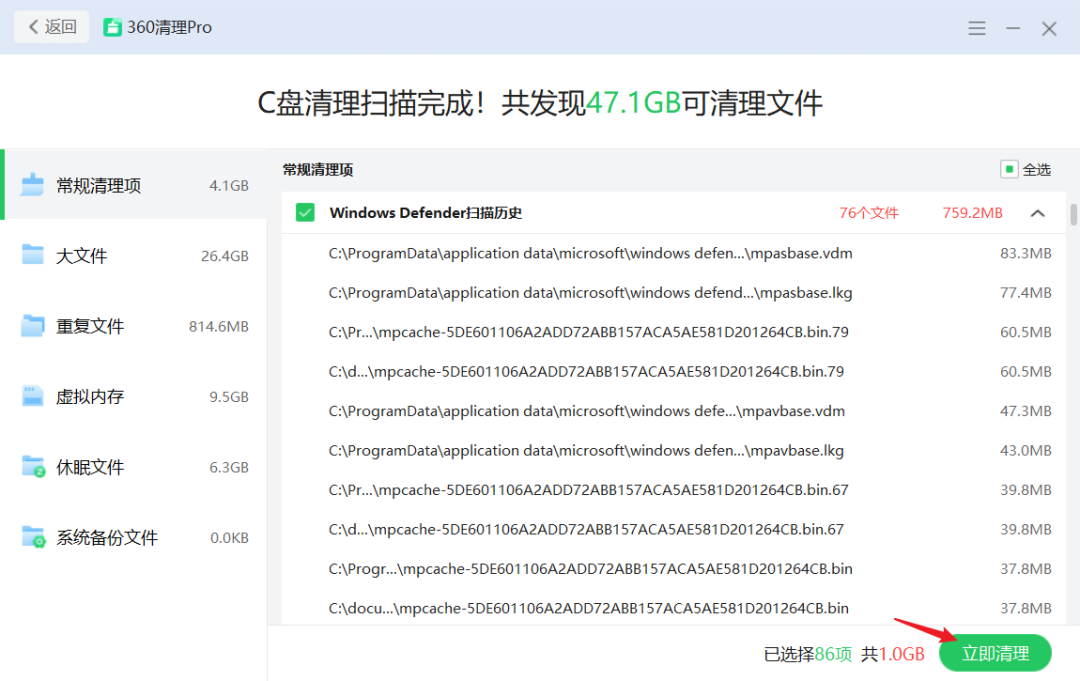Viewport: 1080px width, 681px height.
Task: Click the 0.0KB size of 系统备份文件
Action: click(x=229, y=538)
